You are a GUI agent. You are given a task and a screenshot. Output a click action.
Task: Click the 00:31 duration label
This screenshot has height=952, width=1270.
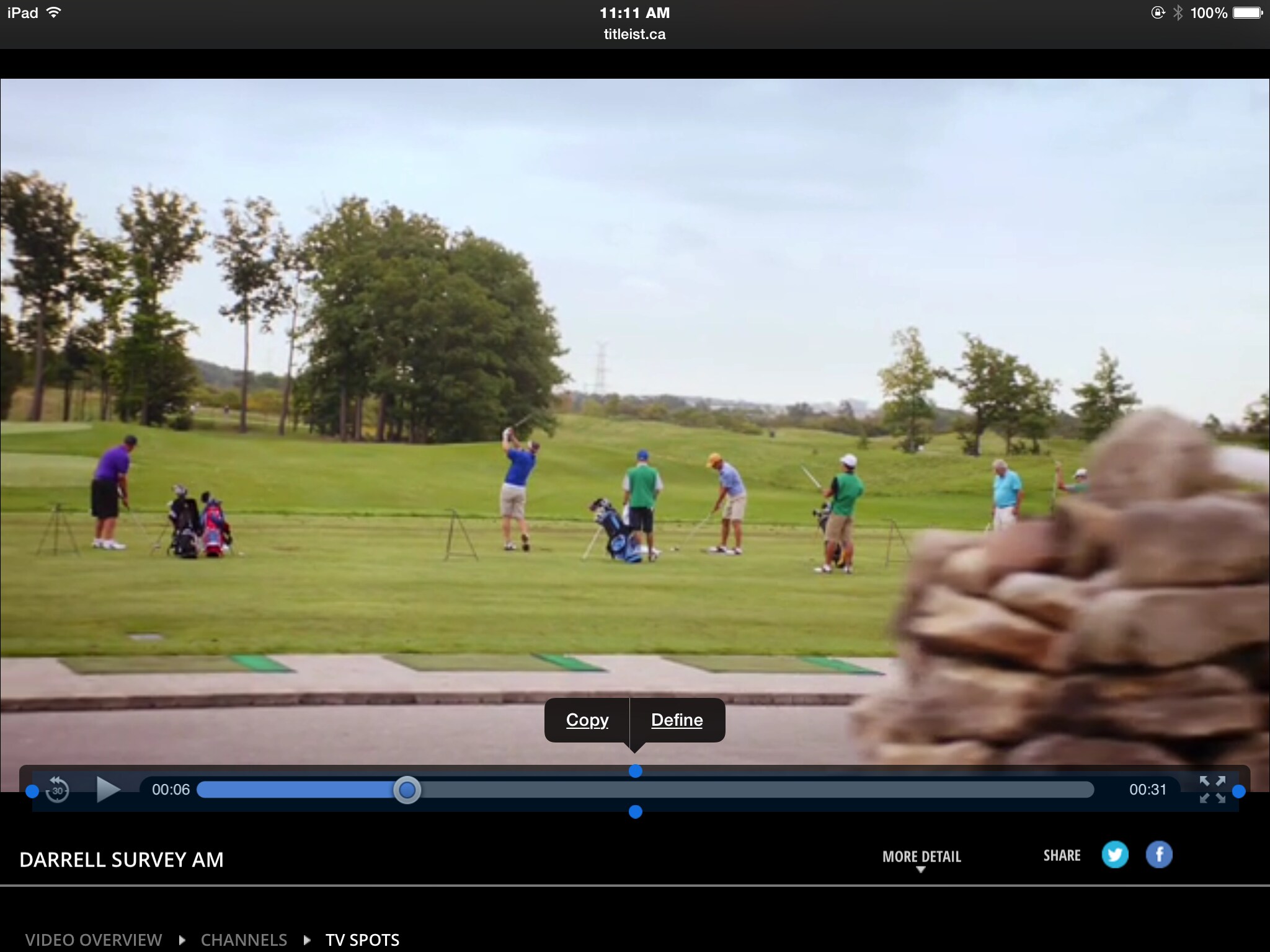point(1147,790)
